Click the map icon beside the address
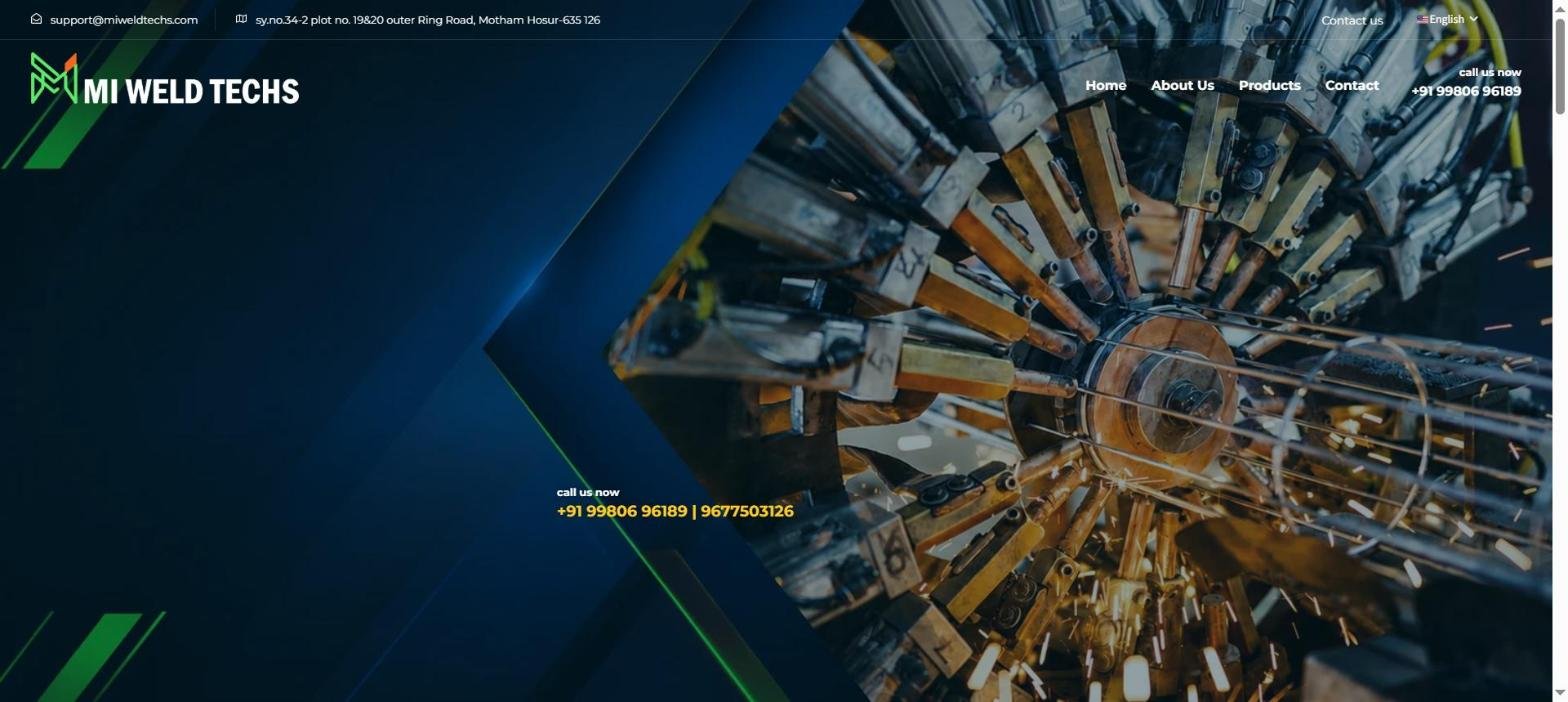 [241, 19]
